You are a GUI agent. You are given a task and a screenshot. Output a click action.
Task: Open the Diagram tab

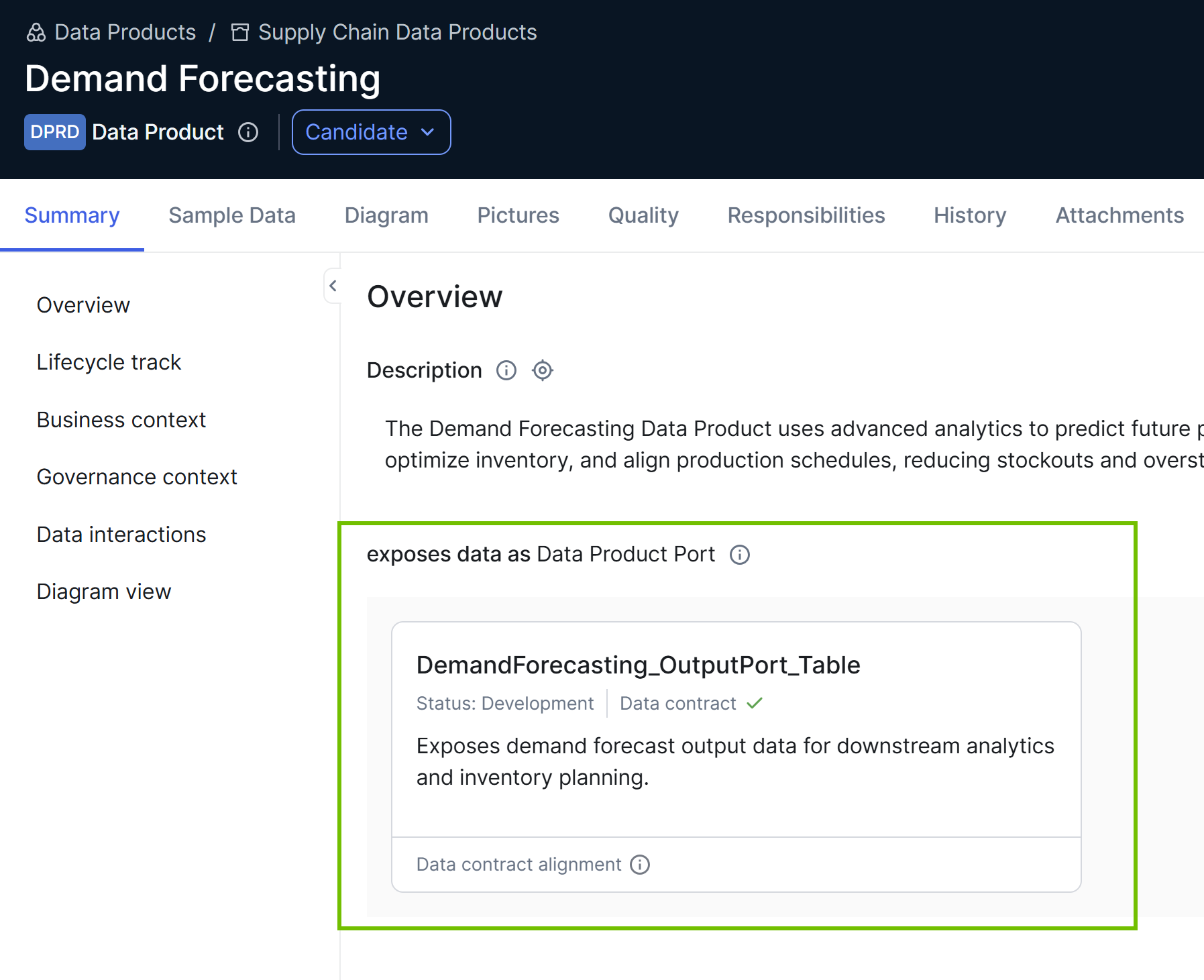(386, 215)
